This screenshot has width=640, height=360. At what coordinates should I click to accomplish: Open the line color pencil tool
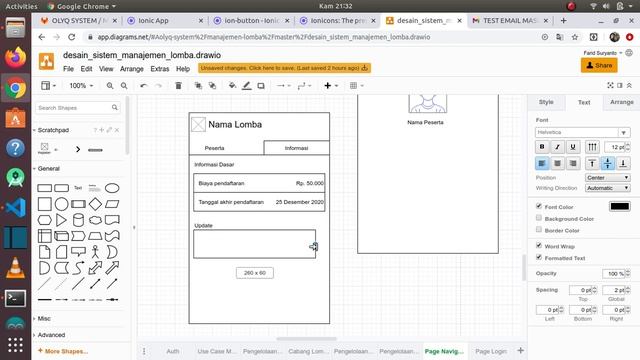point(247,86)
